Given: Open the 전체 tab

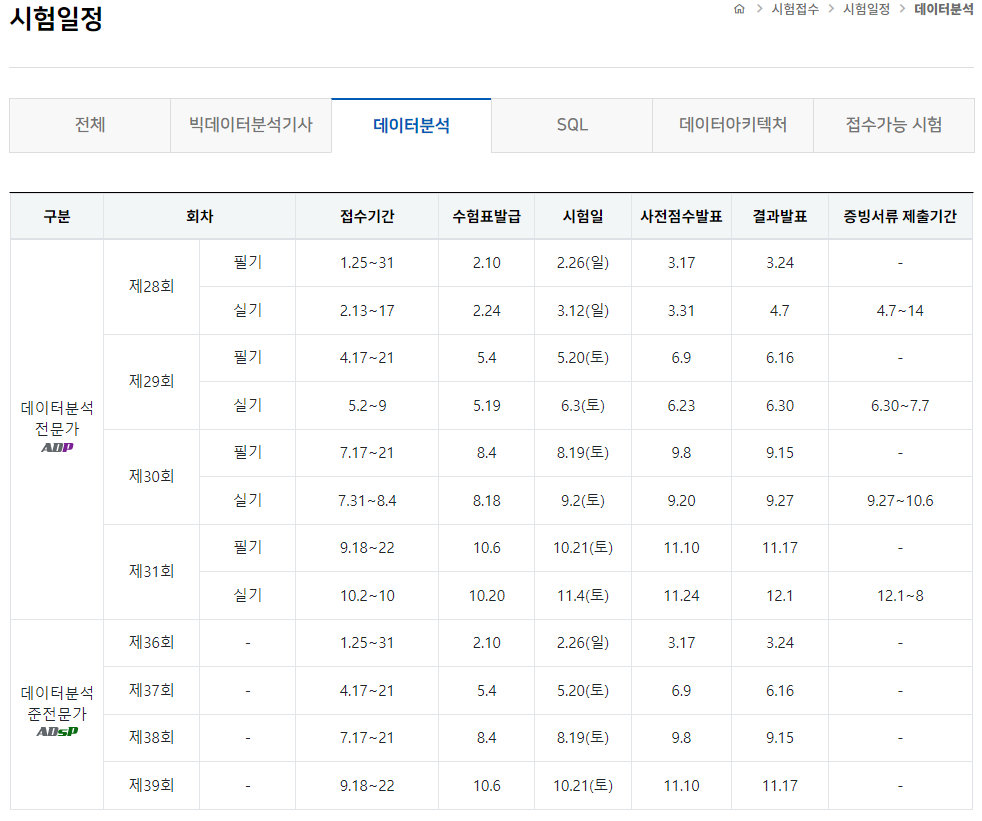Looking at the screenshot, I should point(90,125).
